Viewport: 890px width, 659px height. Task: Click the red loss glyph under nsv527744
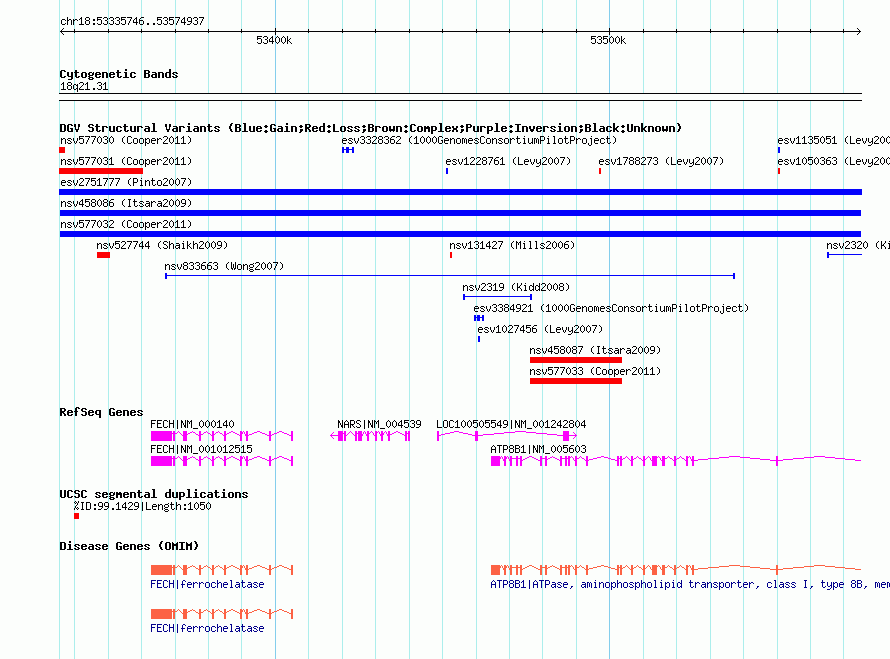pos(103,255)
